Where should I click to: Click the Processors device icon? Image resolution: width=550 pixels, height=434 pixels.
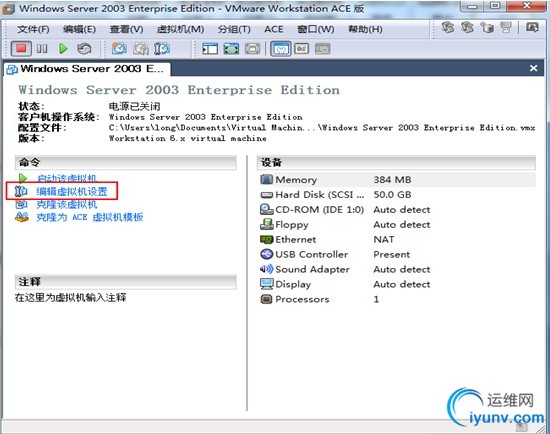tap(267, 299)
